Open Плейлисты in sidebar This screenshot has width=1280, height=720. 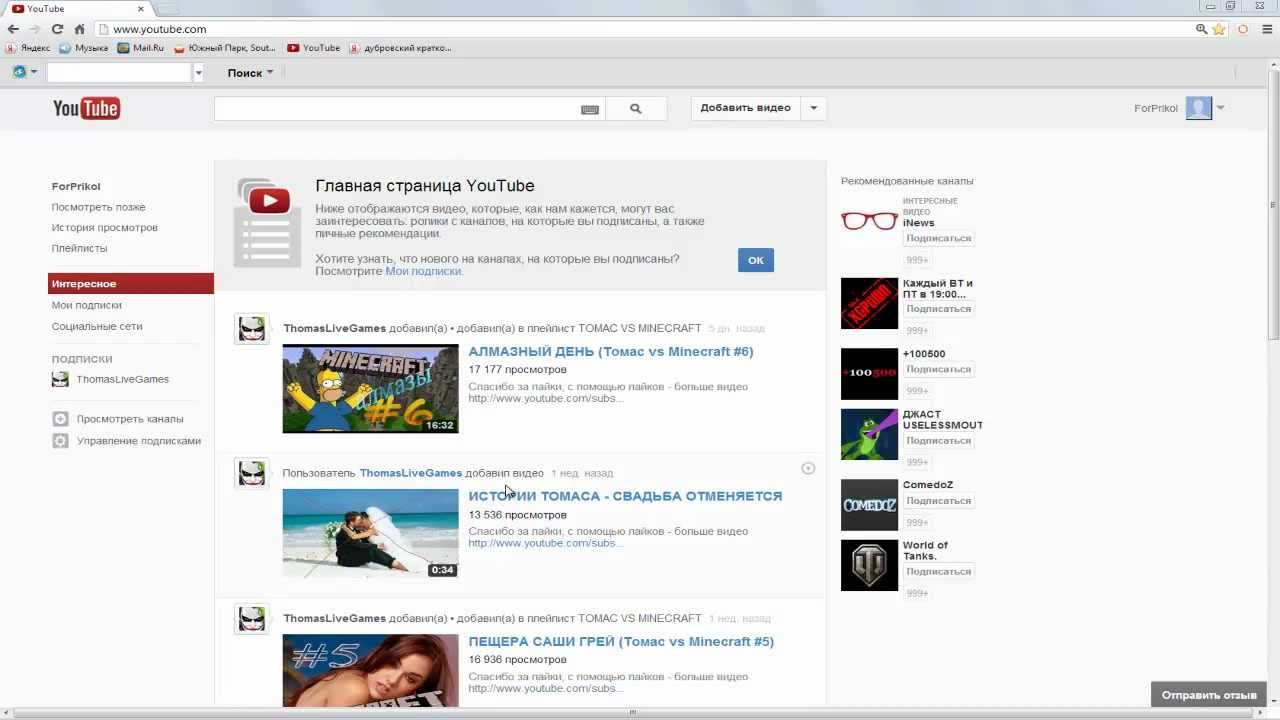click(80, 248)
